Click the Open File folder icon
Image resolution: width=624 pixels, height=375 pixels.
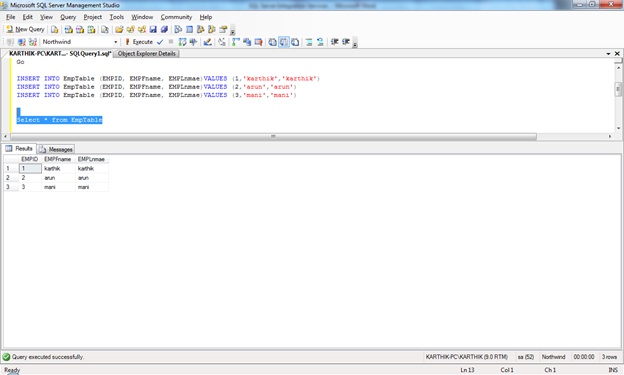click(x=119, y=29)
